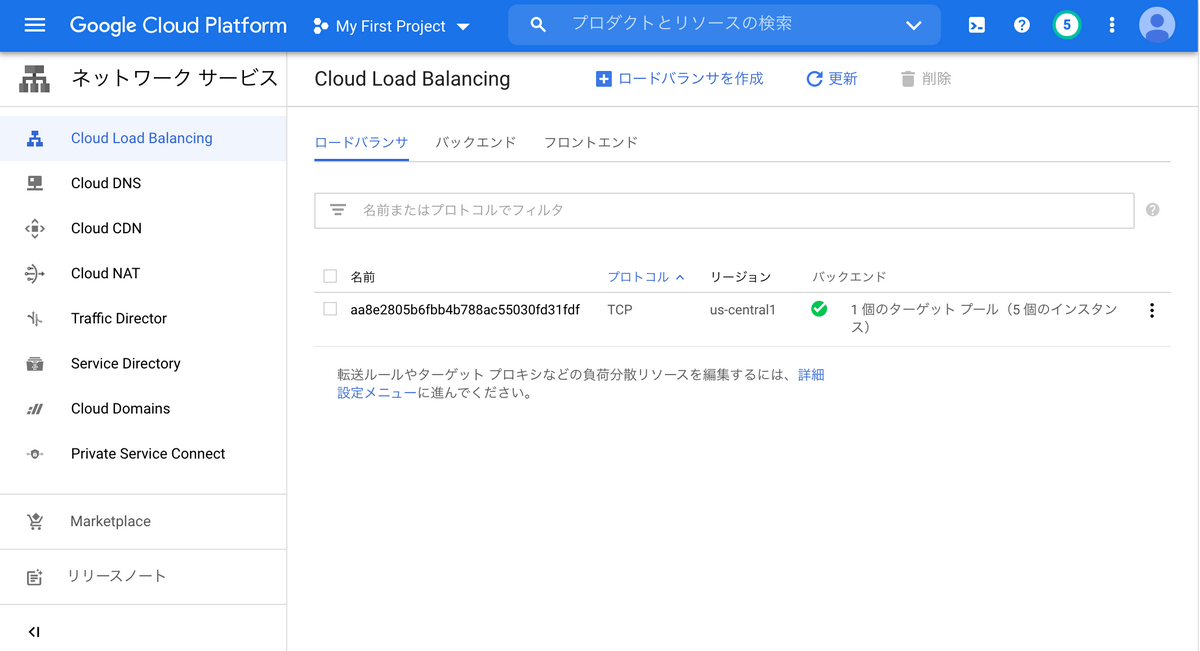
Task: Open the My First Project selector dropdown
Action: click(x=391, y=26)
